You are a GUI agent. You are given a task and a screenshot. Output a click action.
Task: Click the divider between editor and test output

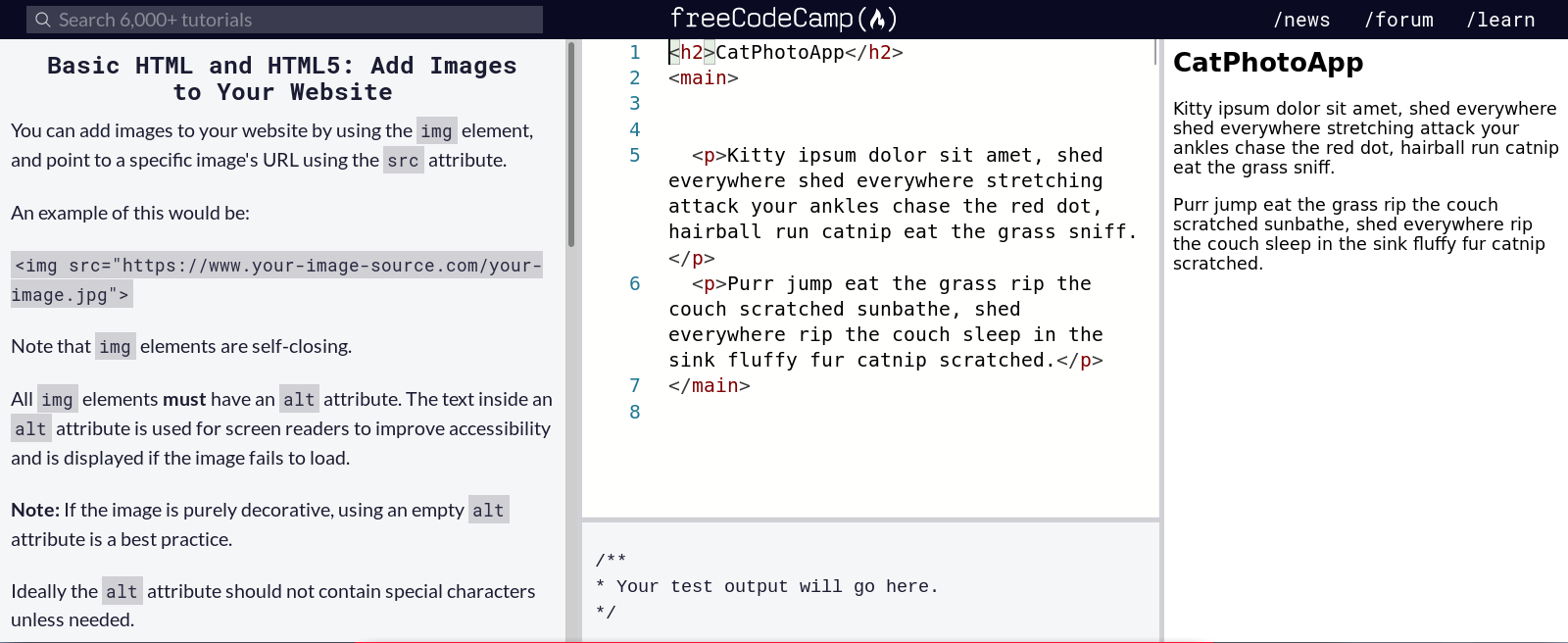point(870,519)
